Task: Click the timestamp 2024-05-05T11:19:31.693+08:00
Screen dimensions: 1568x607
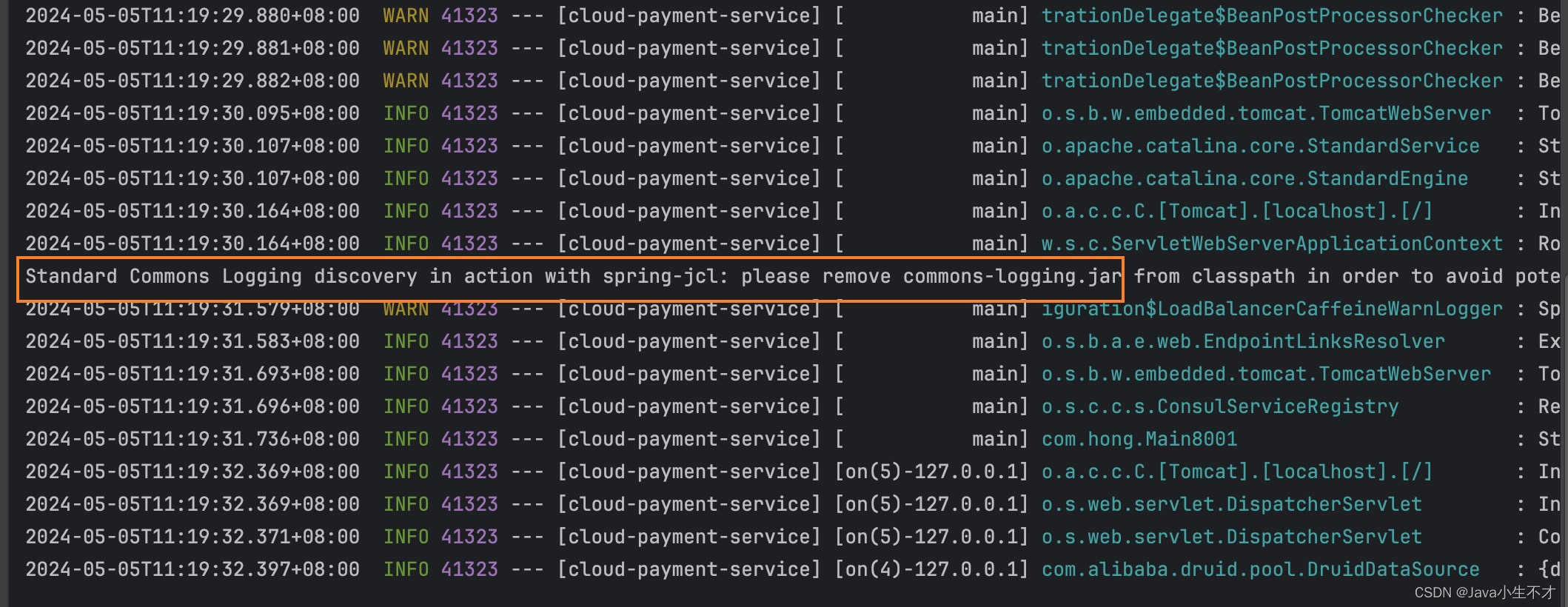Action: (192, 374)
